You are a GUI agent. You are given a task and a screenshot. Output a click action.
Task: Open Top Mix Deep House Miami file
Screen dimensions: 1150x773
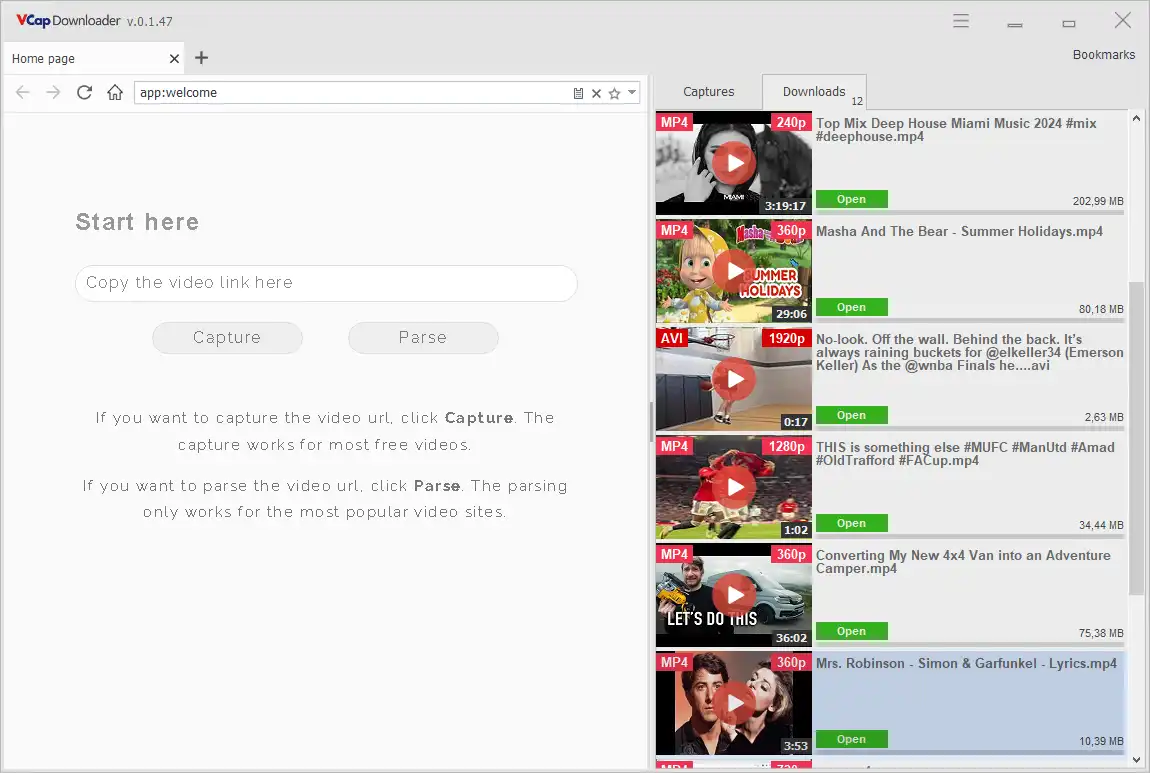[x=851, y=199]
